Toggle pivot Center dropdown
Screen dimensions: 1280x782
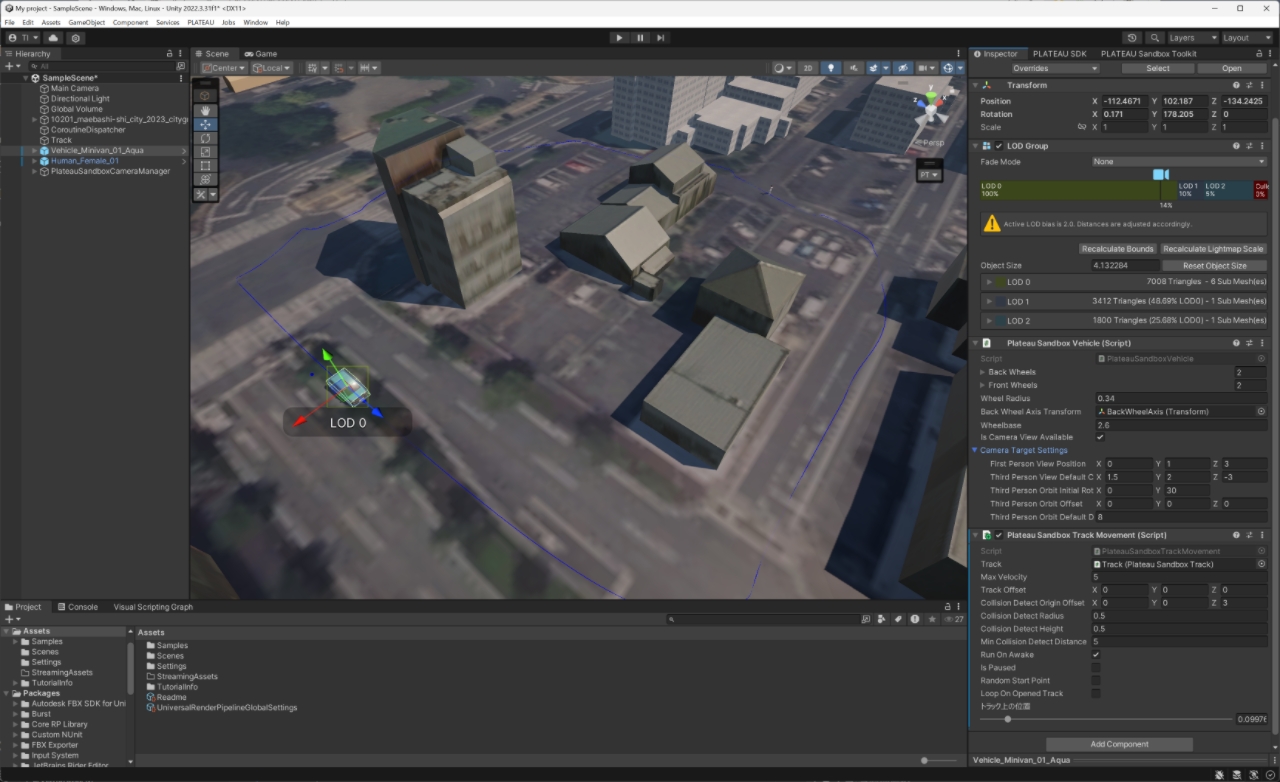223,68
